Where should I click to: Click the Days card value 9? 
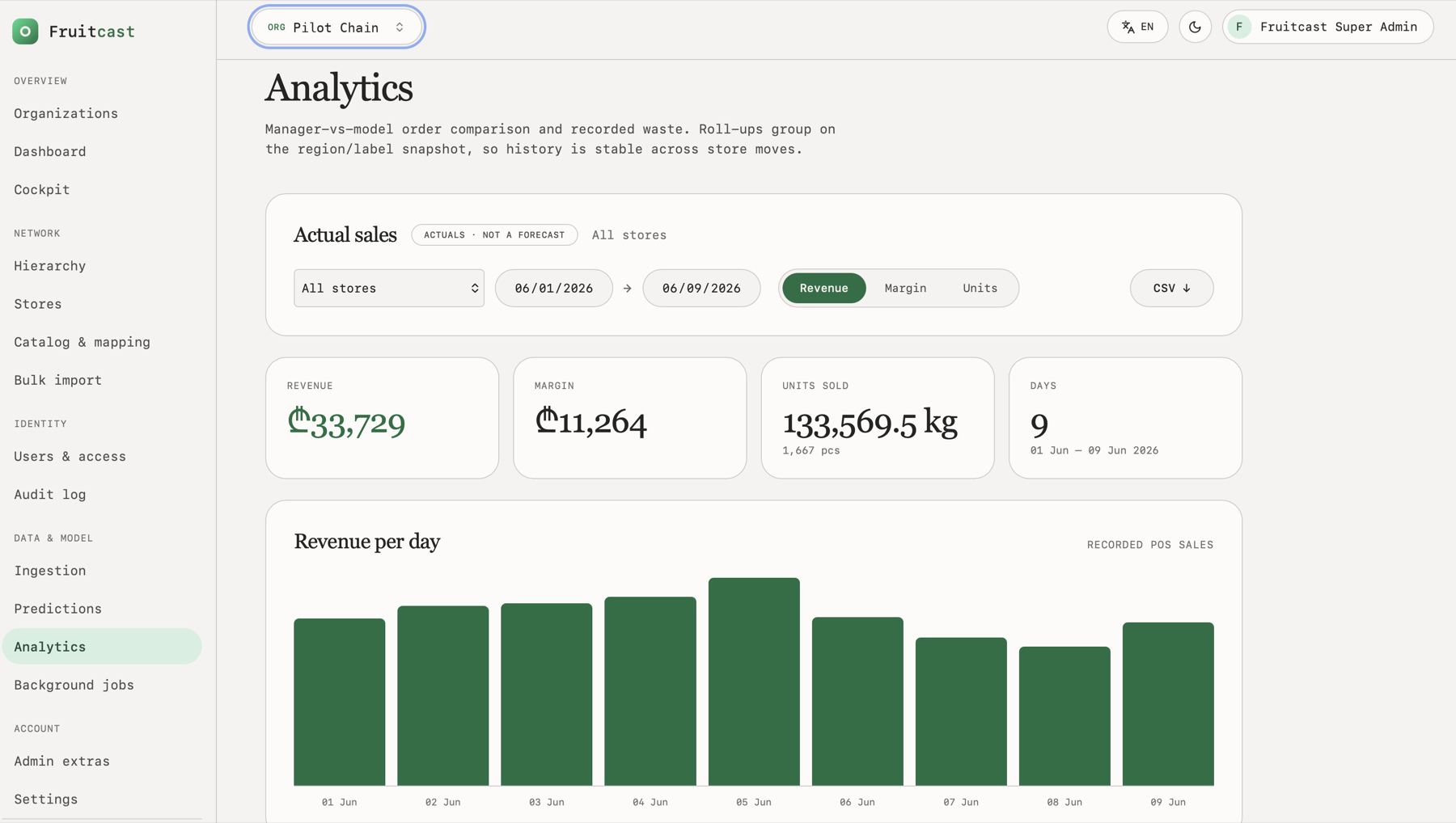click(x=1039, y=424)
